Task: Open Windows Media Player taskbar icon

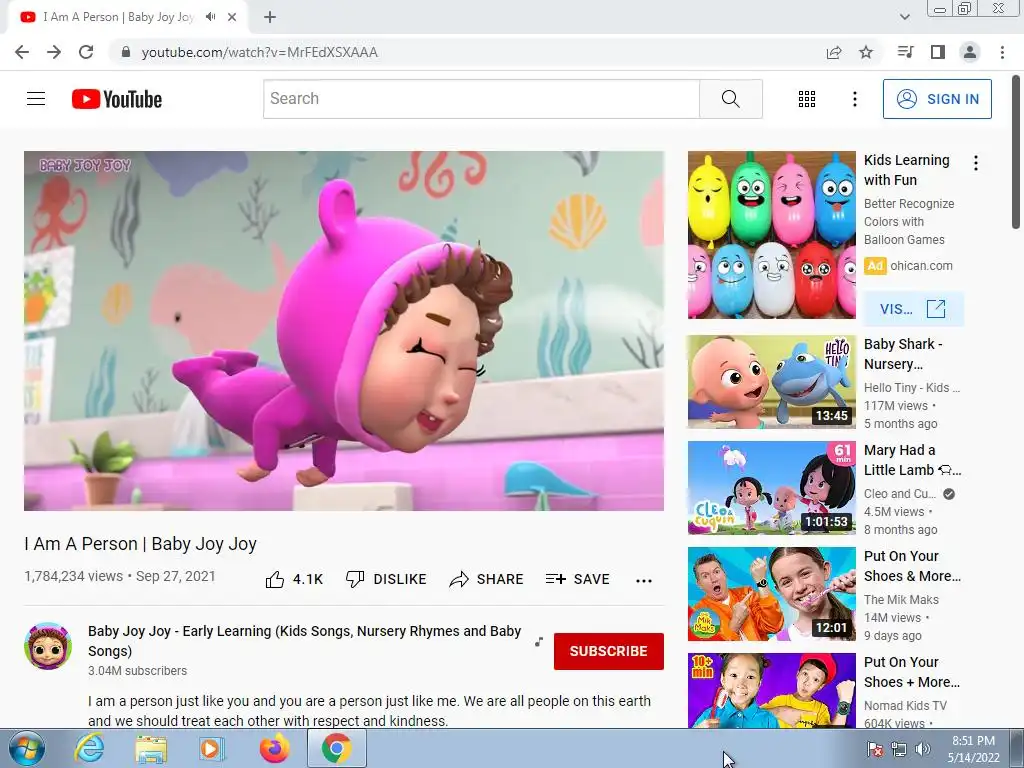Action: pyautogui.click(x=212, y=748)
